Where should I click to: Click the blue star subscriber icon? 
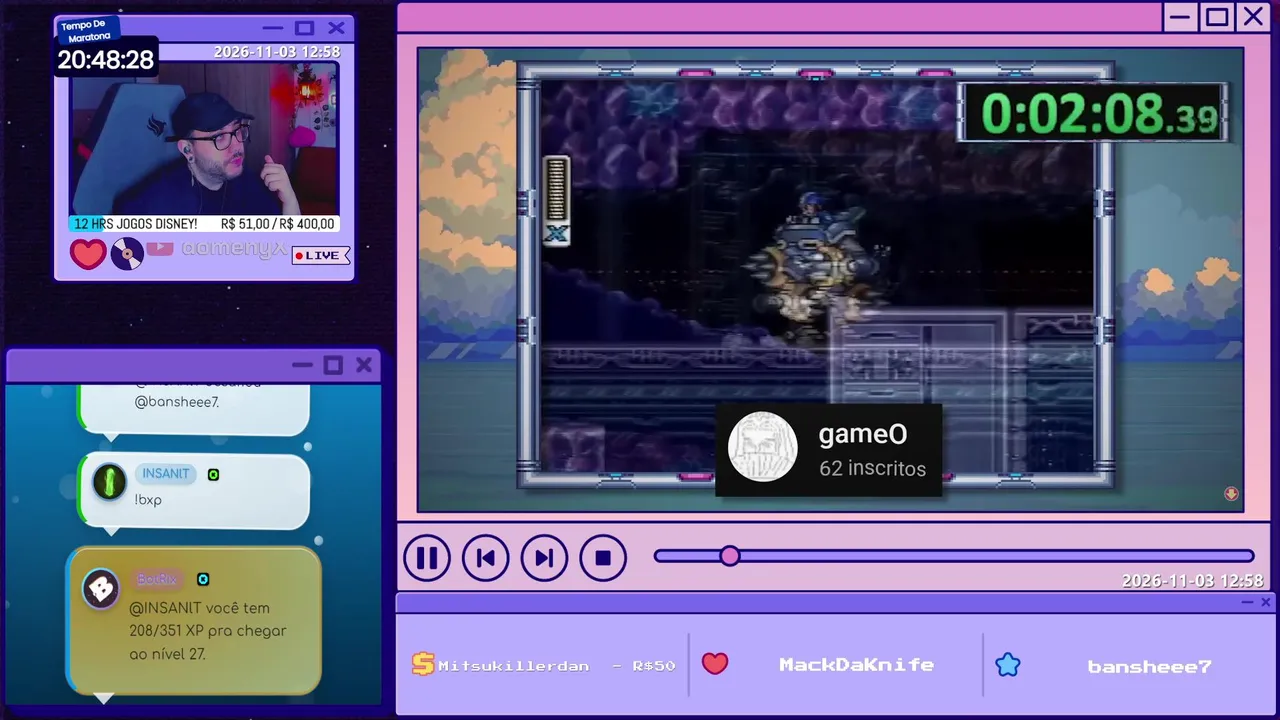click(x=1008, y=664)
